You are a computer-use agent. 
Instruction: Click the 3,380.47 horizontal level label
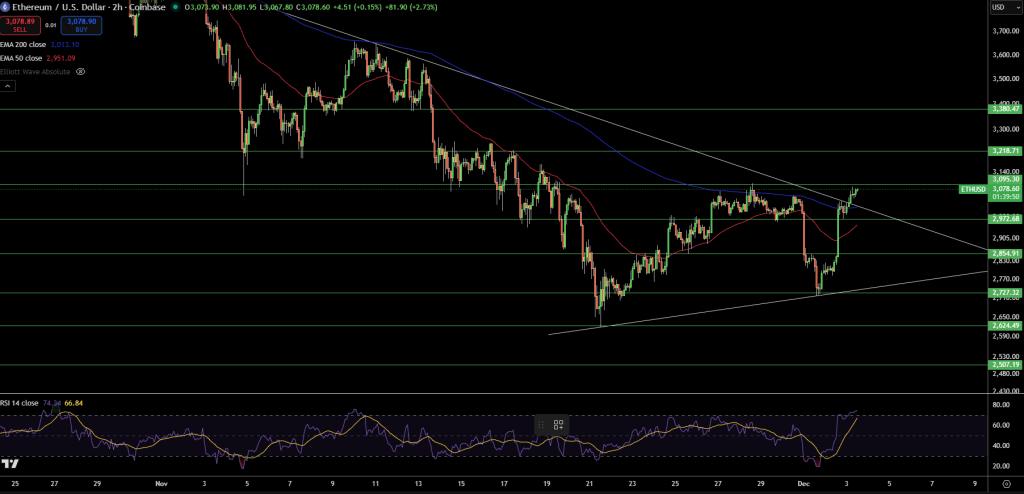pyautogui.click(x=1004, y=109)
